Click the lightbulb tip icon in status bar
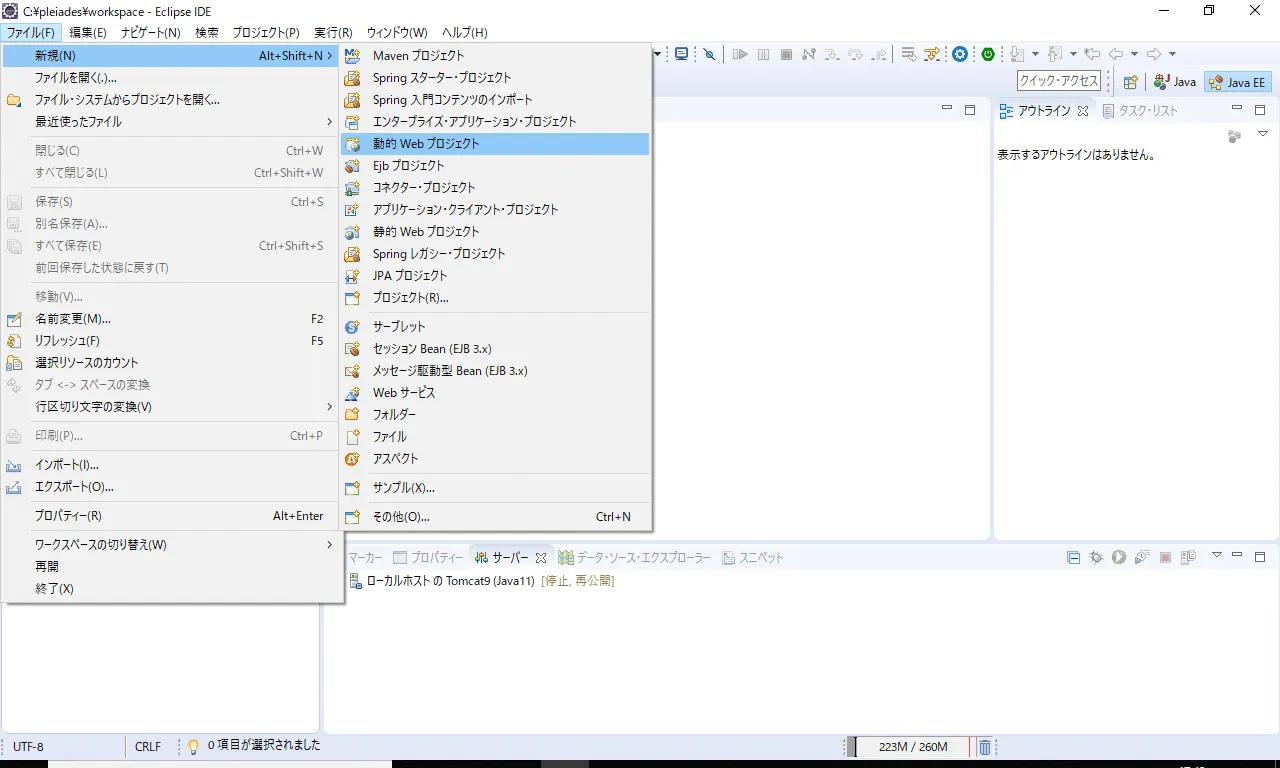The width and height of the screenshot is (1280, 768). pos(194,746)
